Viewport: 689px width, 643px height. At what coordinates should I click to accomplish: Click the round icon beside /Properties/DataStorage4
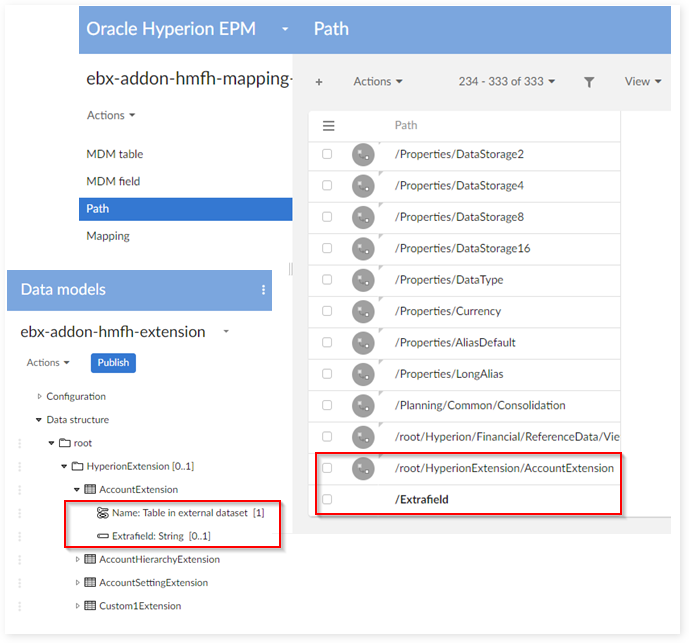(363, 186)
